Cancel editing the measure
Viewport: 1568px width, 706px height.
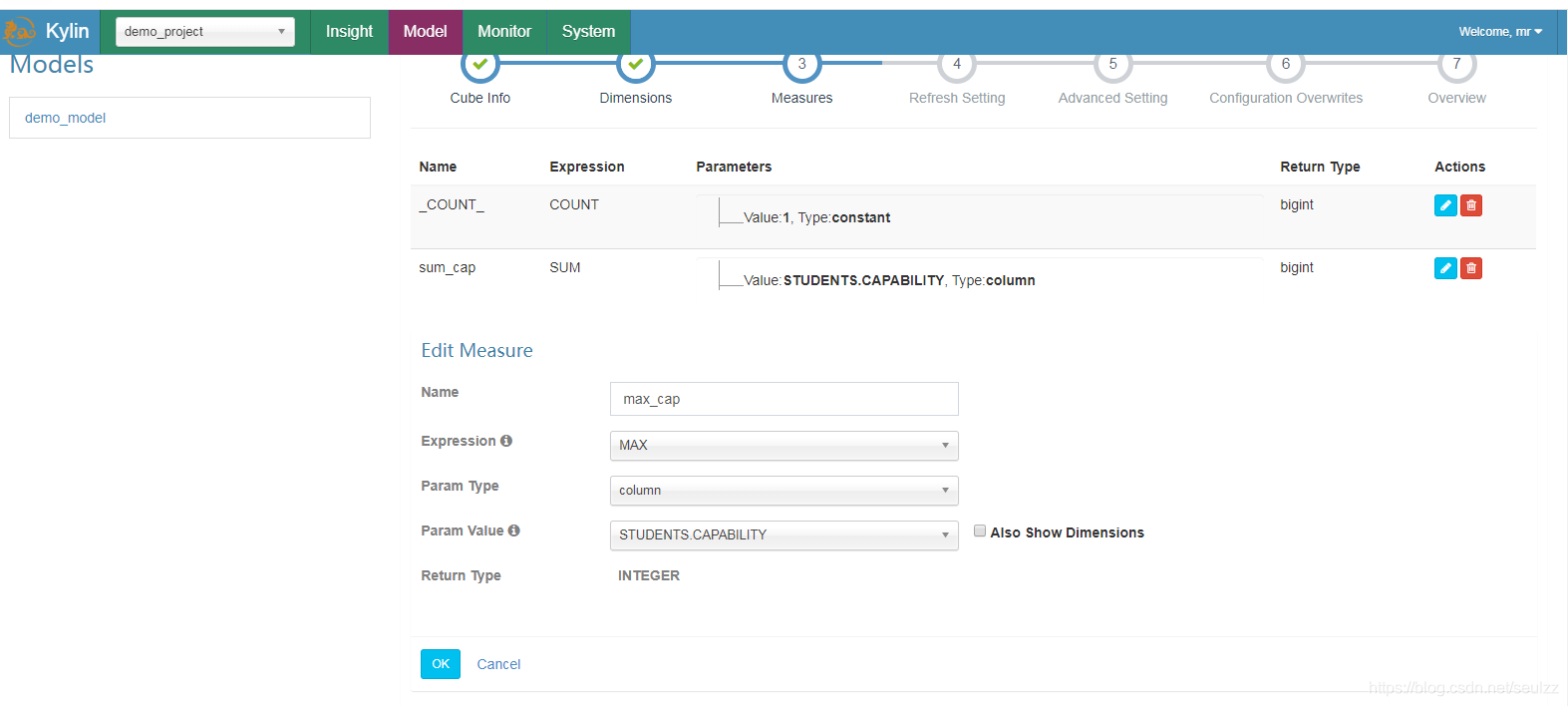click(498, 664)
